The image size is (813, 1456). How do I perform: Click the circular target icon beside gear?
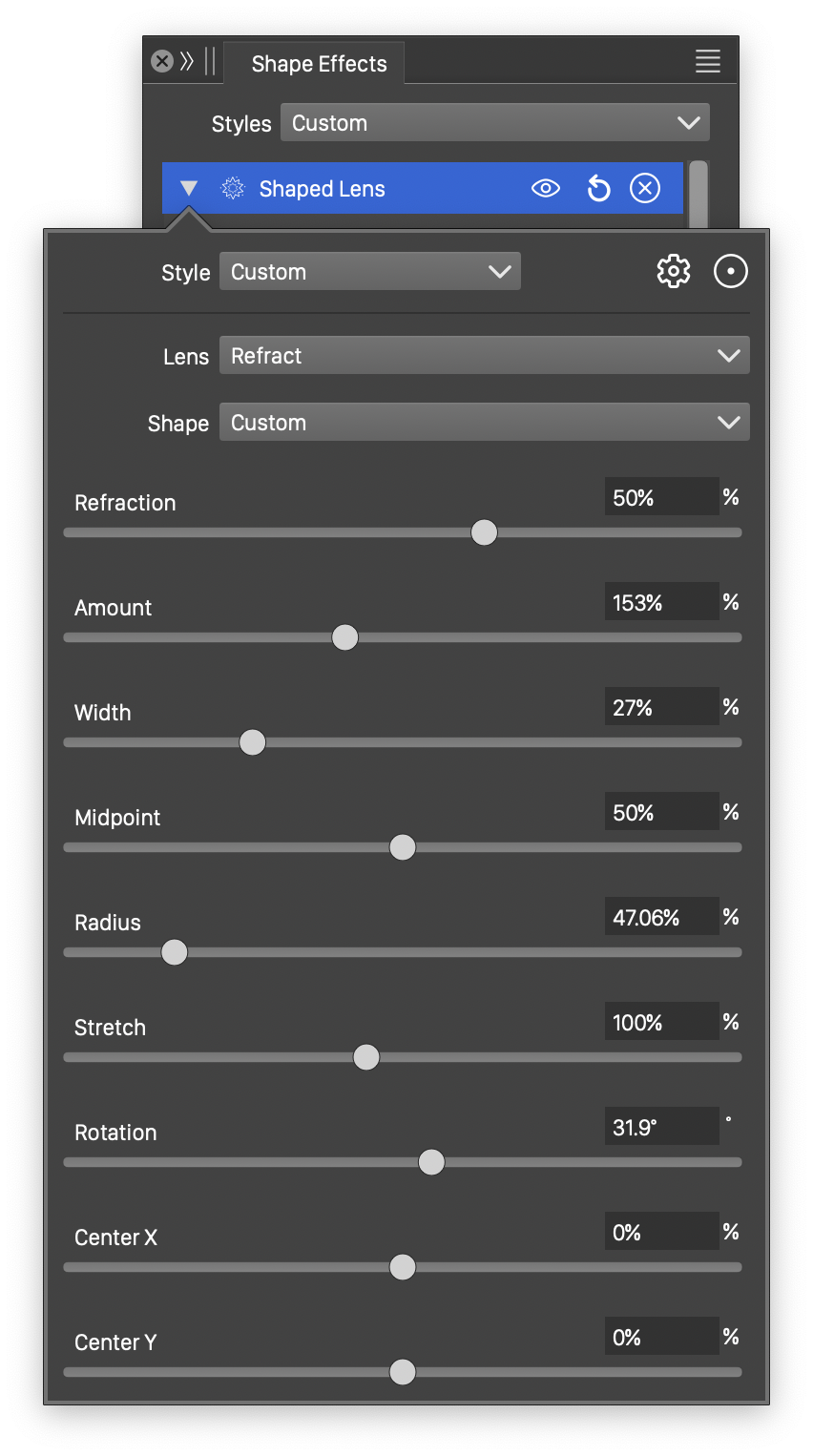731,272
